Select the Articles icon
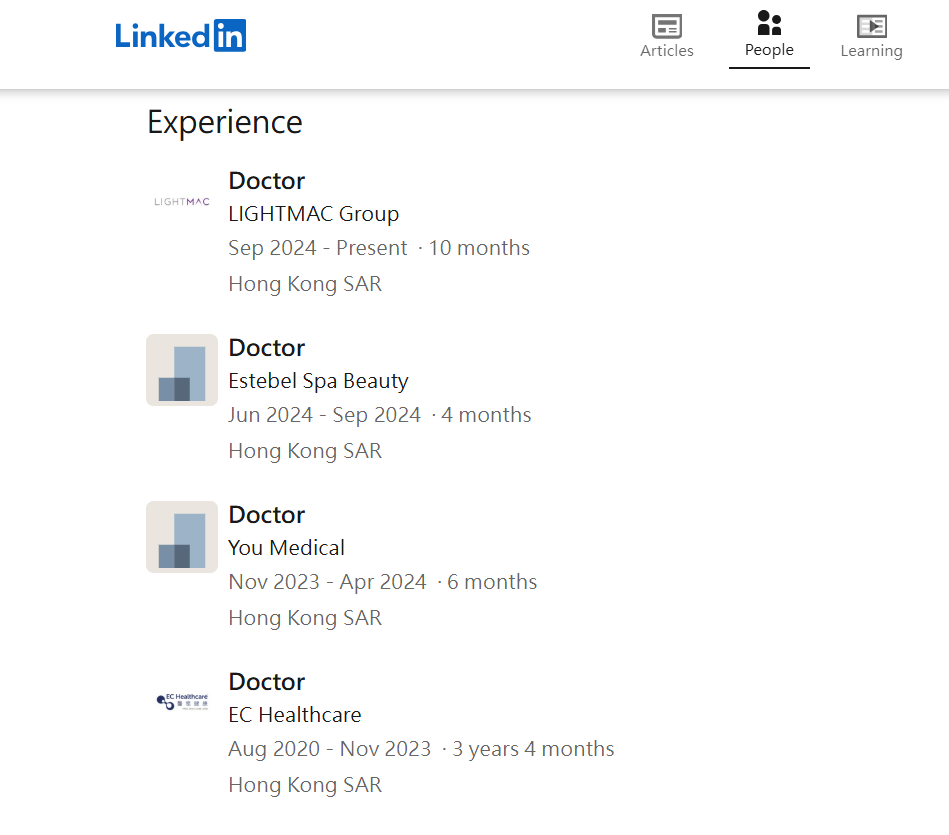Image resolution: width=949 pixels, height=835 pixels. (666, 27)
